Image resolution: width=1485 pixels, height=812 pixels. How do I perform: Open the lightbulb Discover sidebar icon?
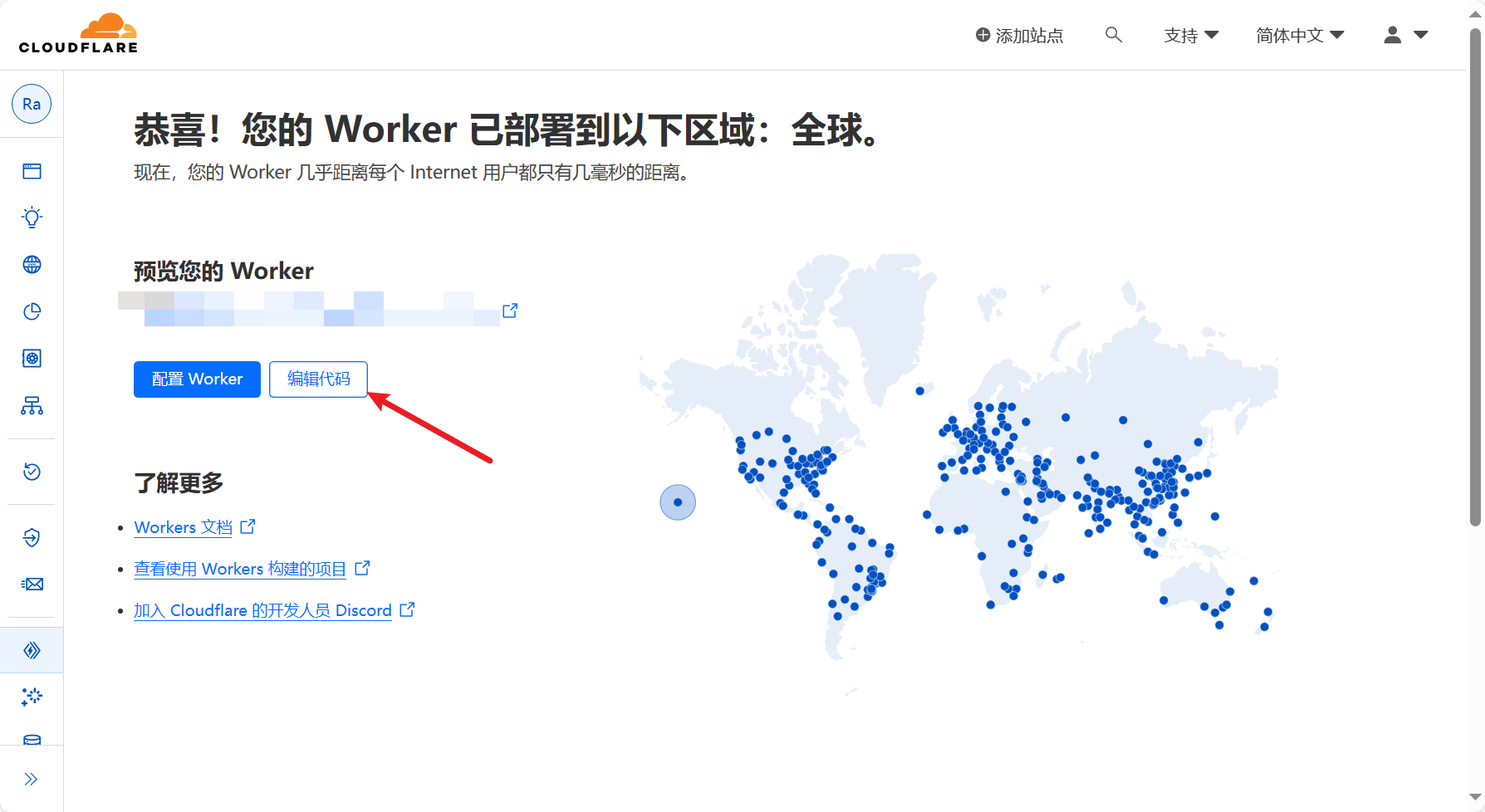coord(32,218)
